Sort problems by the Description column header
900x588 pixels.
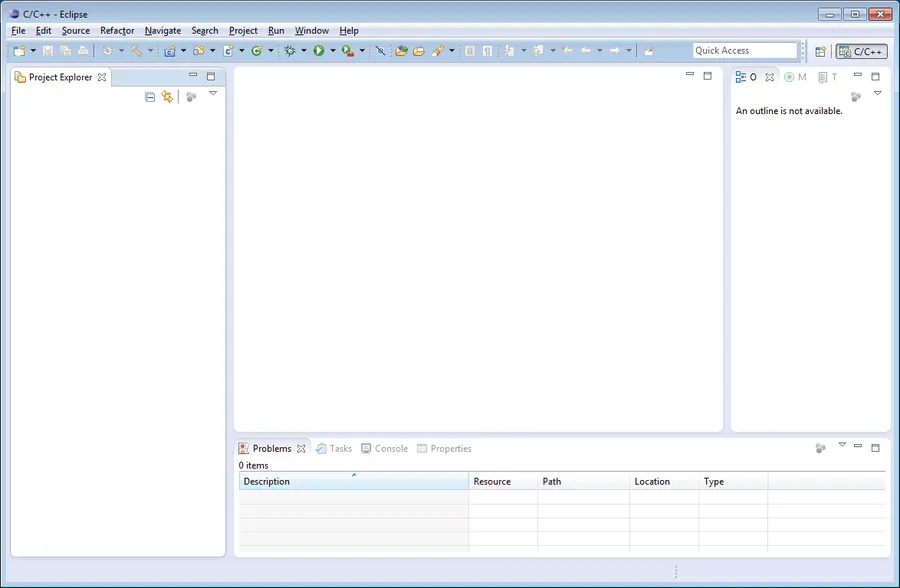click(354, 481)
